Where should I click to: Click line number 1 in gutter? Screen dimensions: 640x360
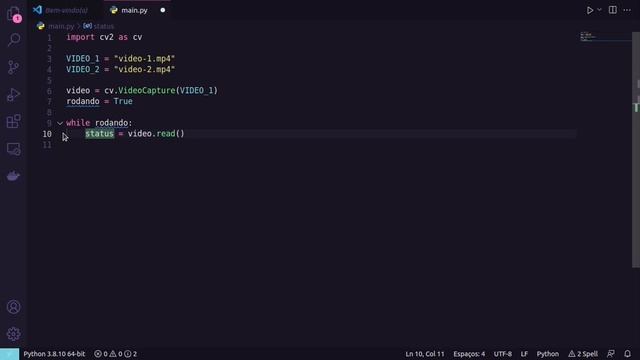point(49,38)
